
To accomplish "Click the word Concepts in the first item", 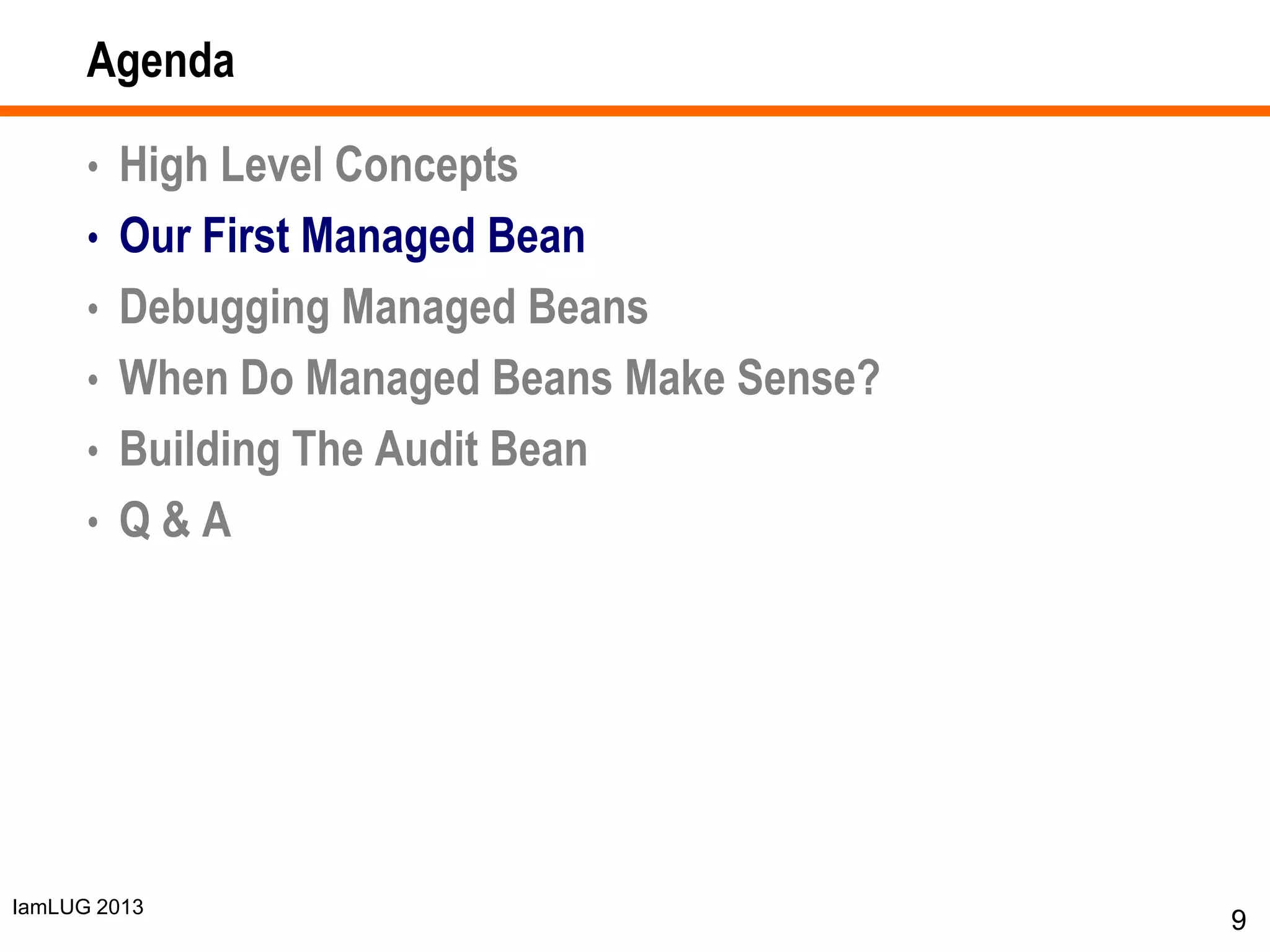I will pyautogui.click(x=426, y=165).
